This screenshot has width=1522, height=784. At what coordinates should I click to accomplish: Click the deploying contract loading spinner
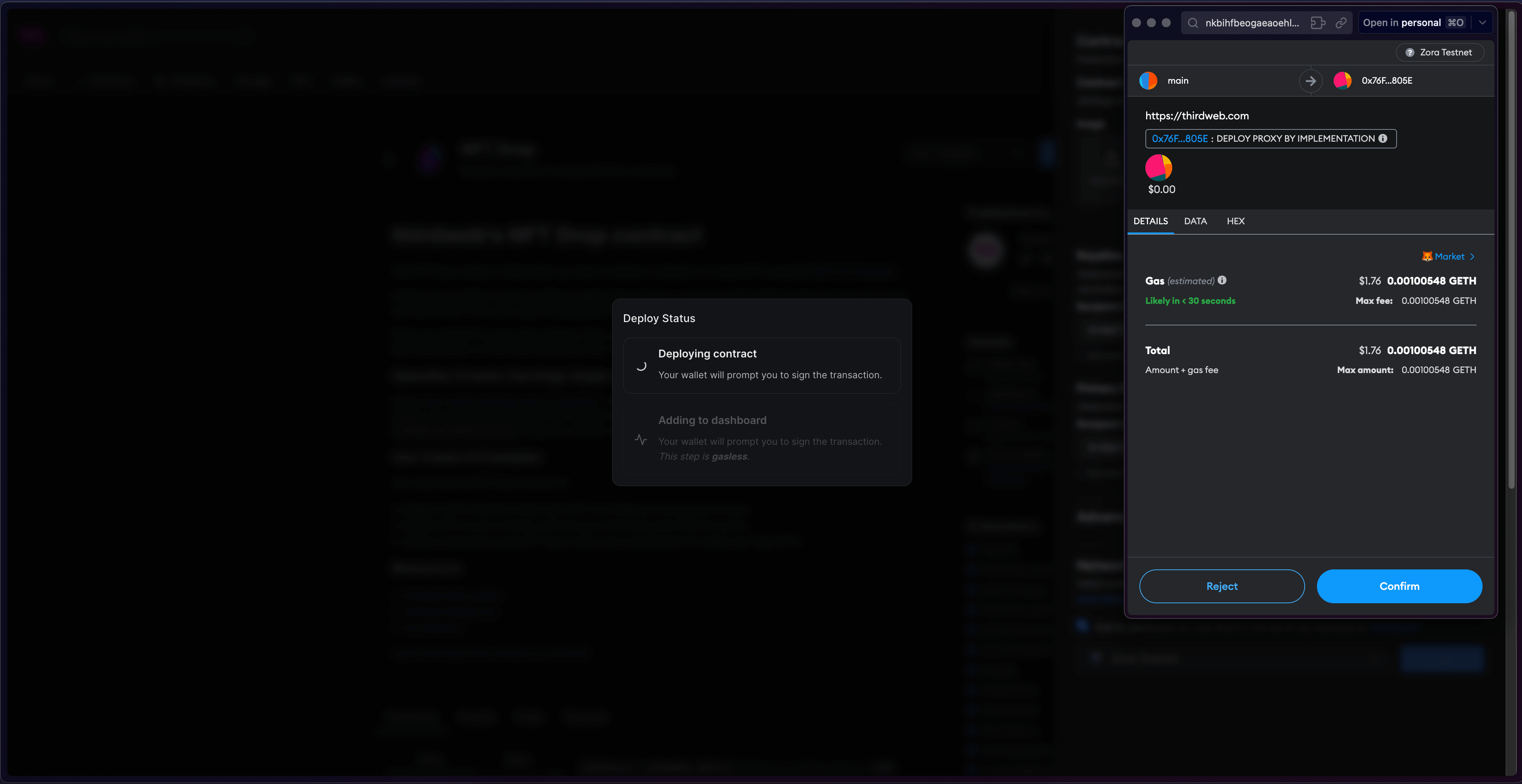641,364
